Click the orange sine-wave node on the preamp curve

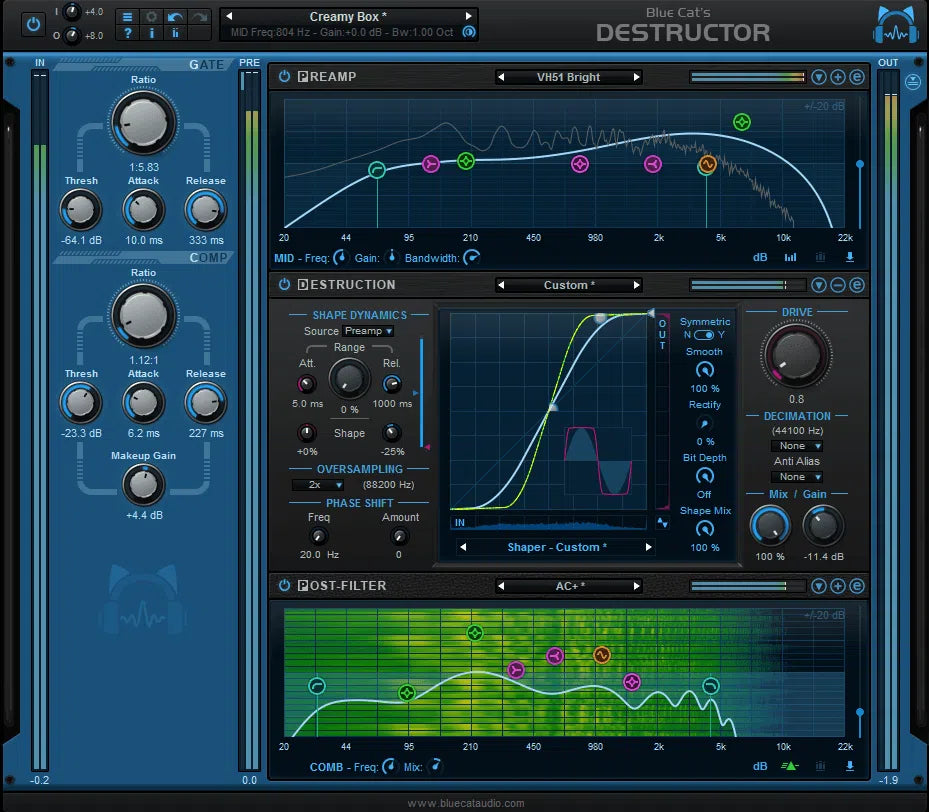click(x=706, y=166)
